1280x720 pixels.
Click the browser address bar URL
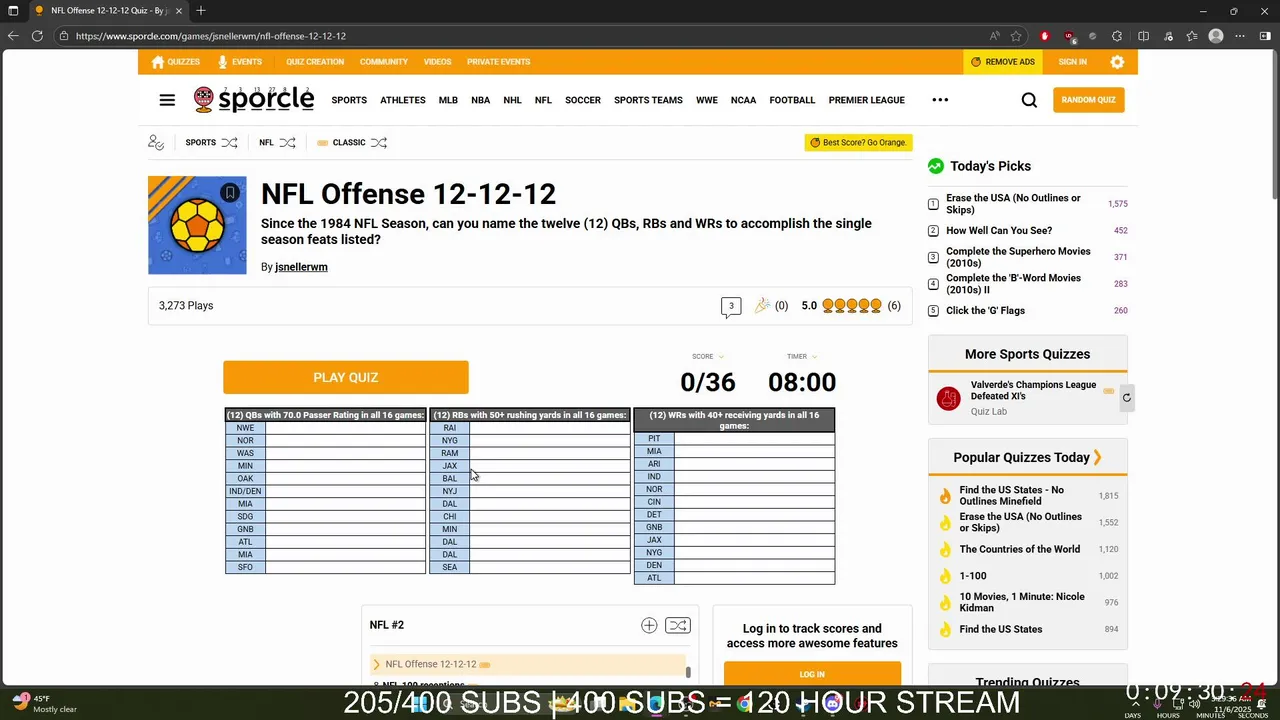point(211,36)
